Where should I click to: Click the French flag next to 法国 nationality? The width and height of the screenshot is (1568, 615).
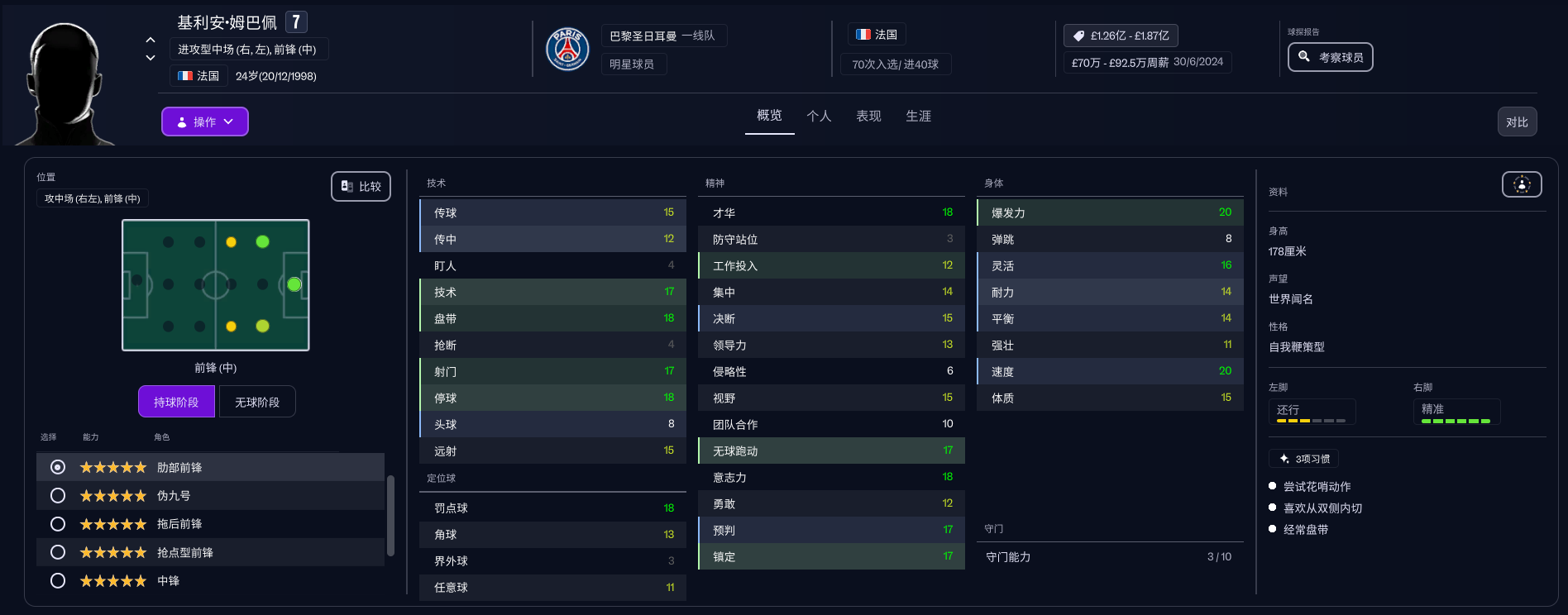click(x=863, y=35)
